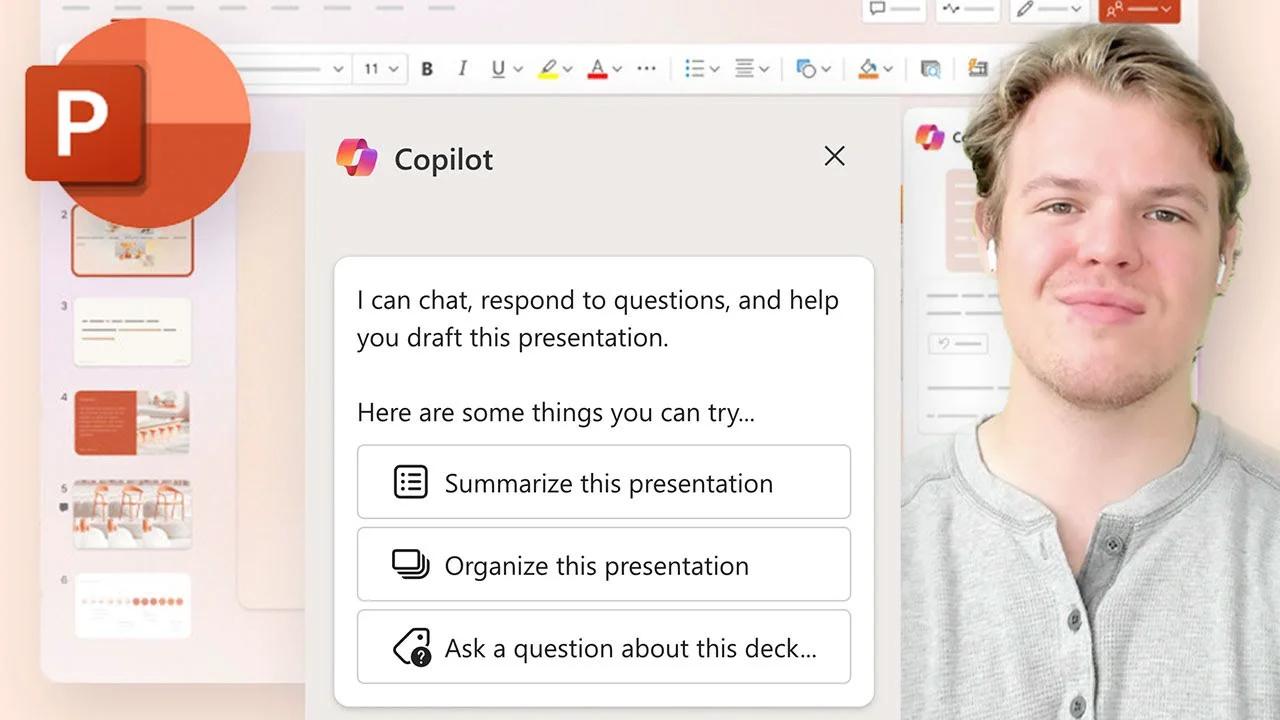The height and width of the screenshot is (720, 1280).
Task: Click the Shape Fill bucket icon
Action: tap(869, 68)
